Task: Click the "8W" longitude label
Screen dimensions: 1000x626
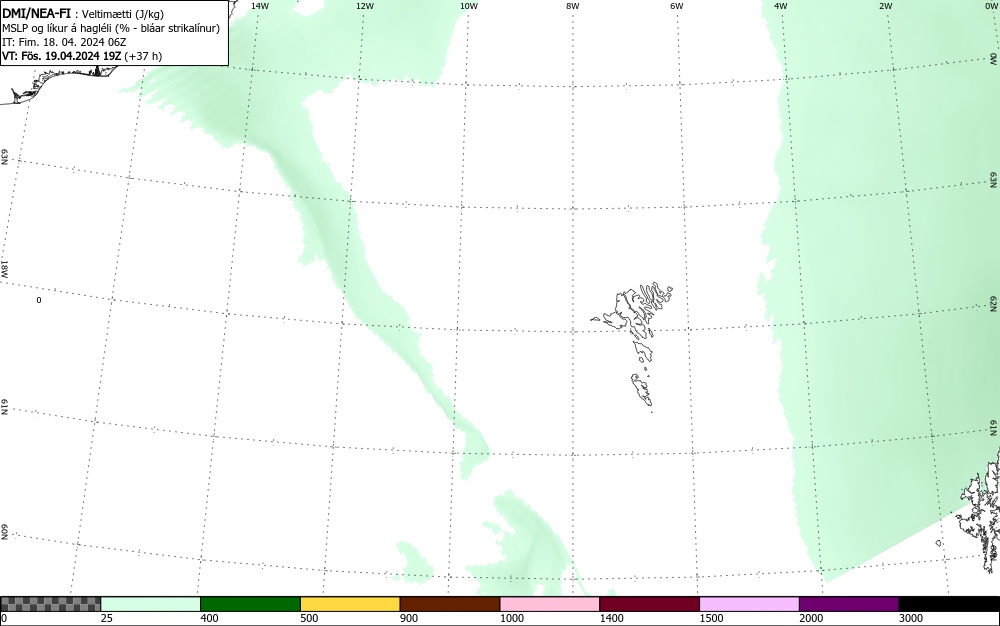Action: coord(573,6)
